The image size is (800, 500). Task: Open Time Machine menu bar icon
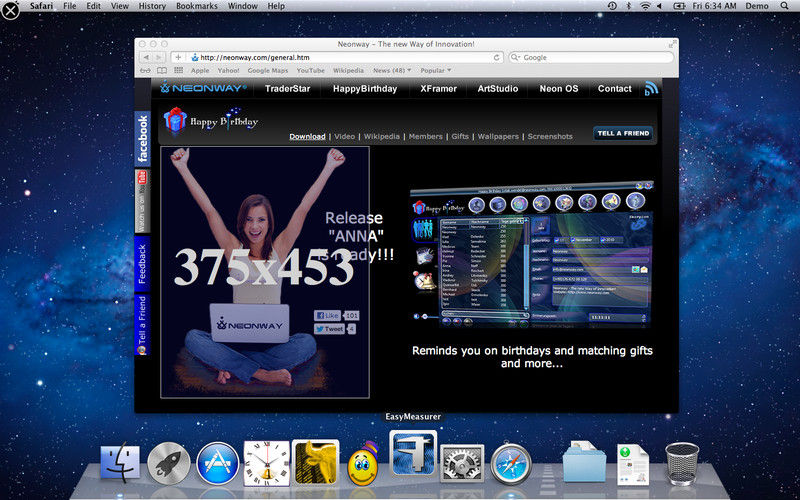click(x=612, y=6)
